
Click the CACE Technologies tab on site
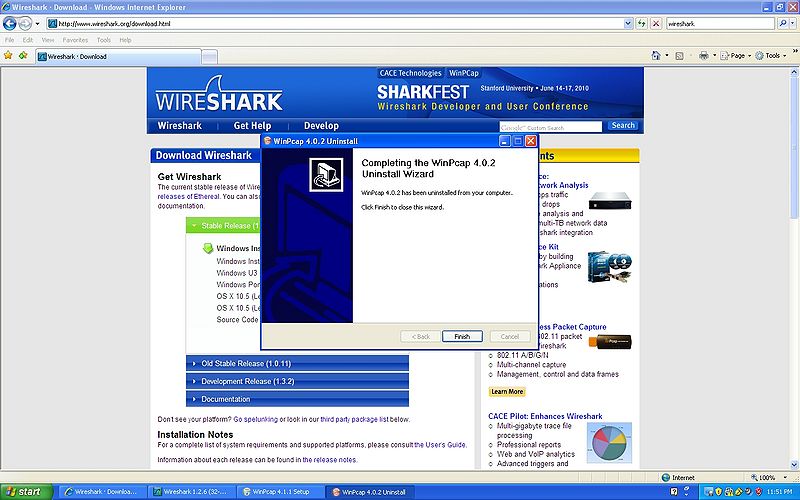(x=410, y=73)
